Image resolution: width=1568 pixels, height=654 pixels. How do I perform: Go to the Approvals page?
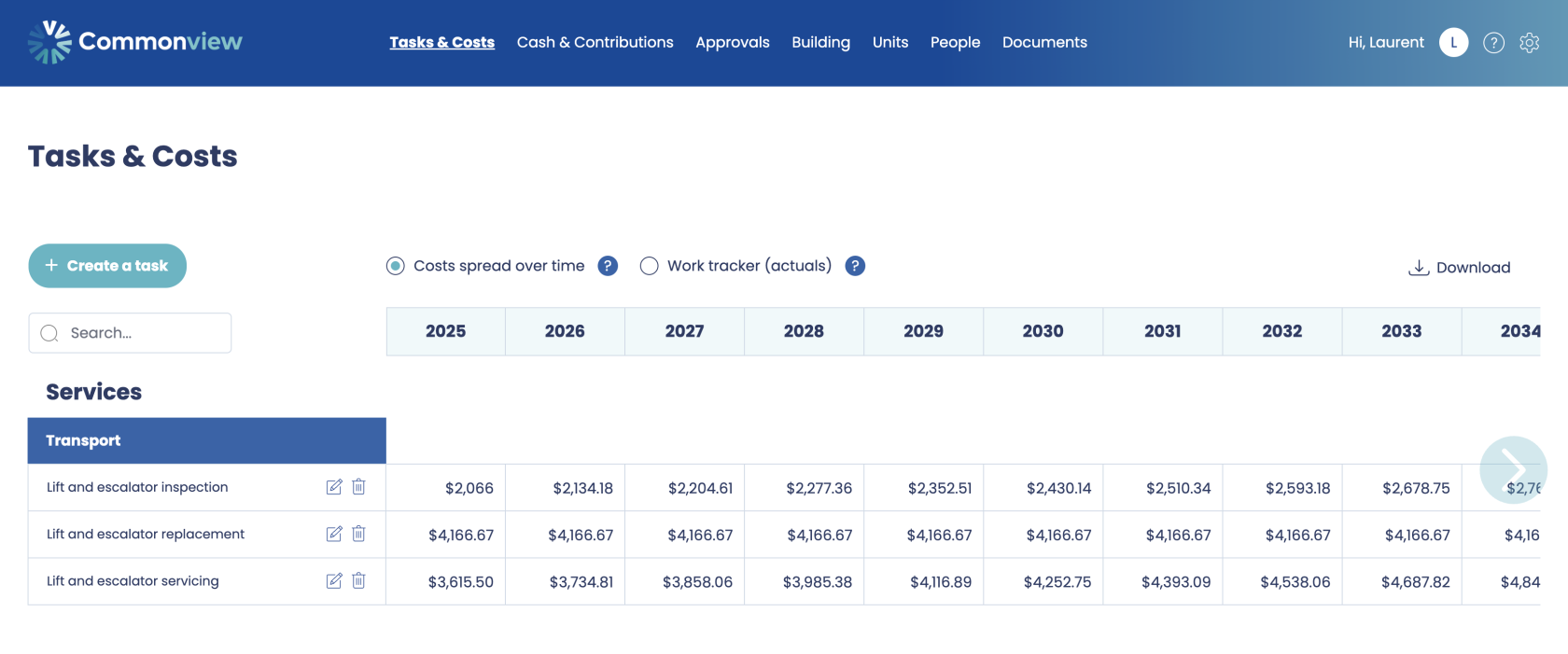pyautogui.click(x=732, y=43)
